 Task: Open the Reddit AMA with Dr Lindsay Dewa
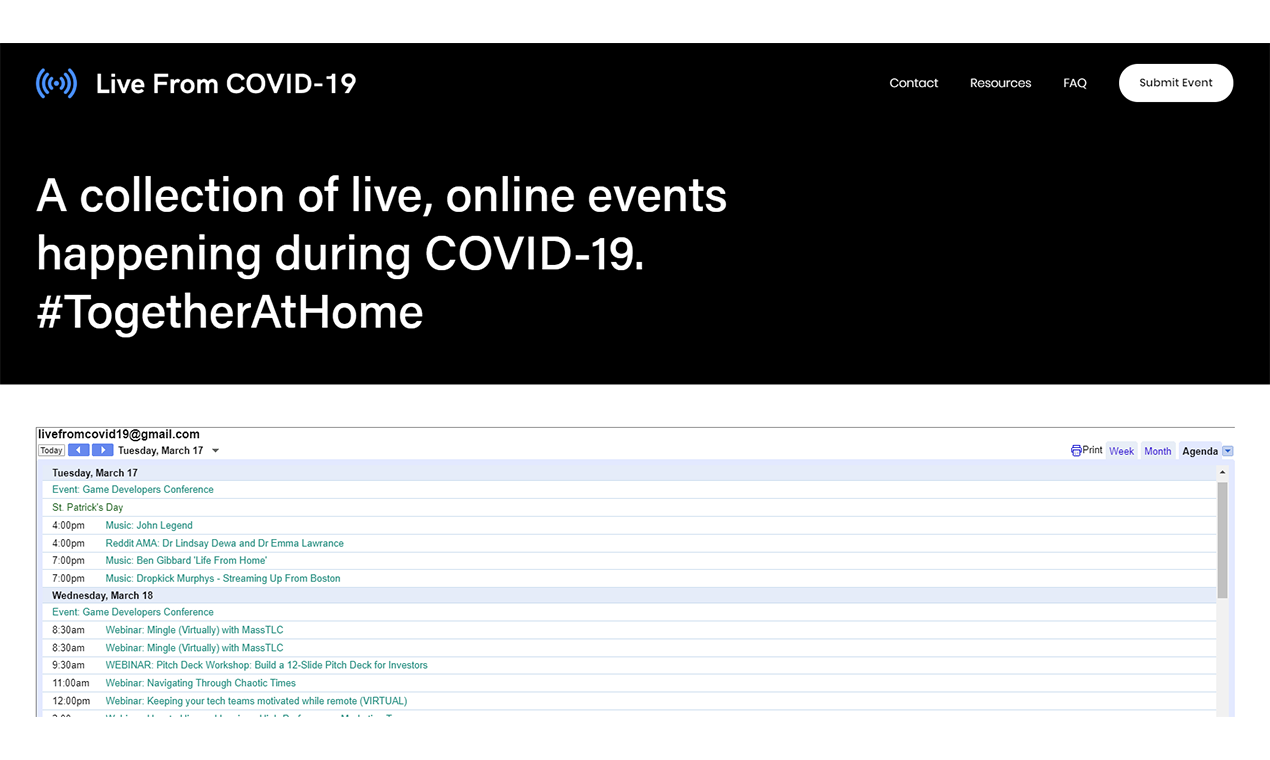point(225,543)
